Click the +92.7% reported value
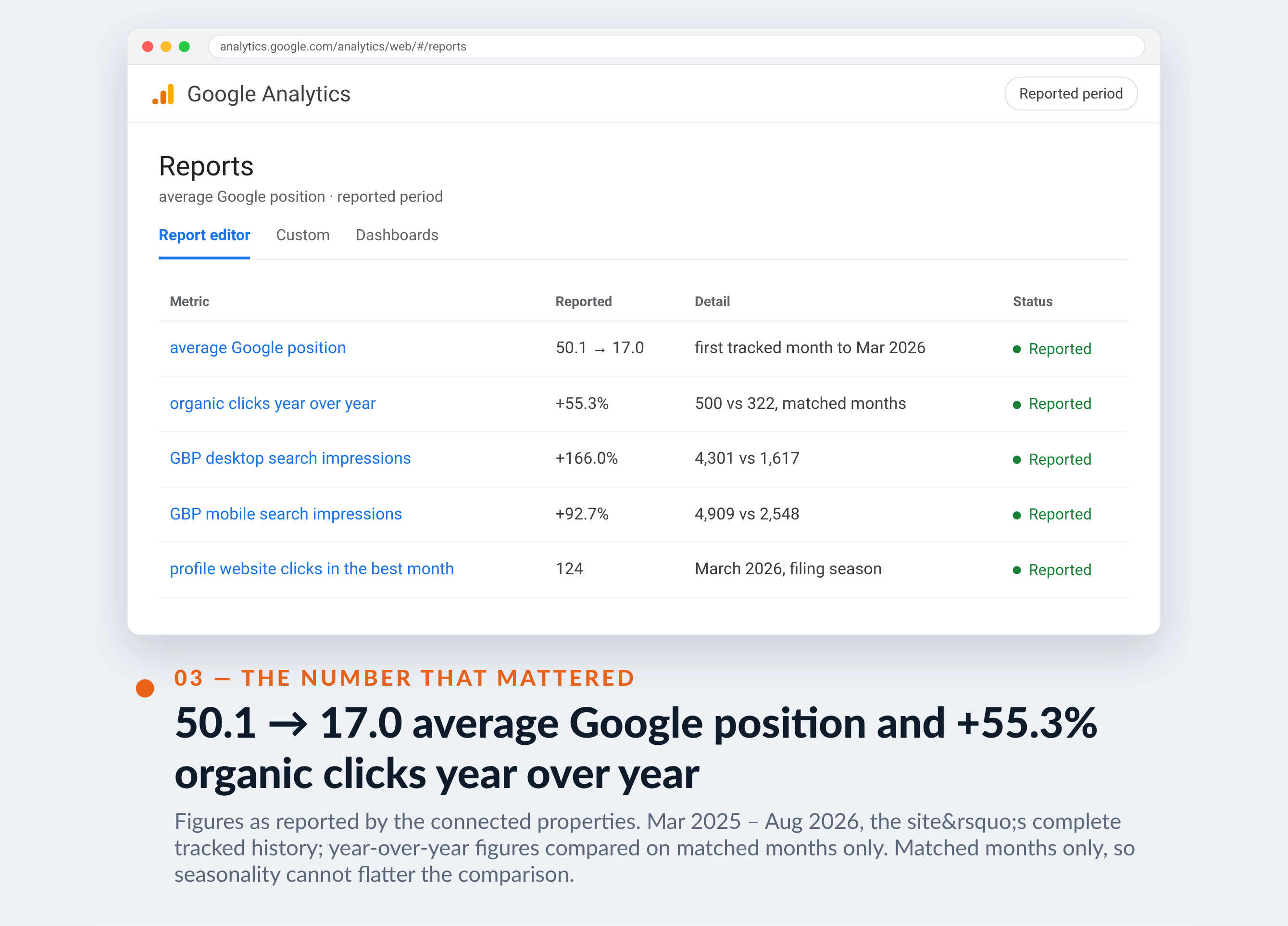 tap(582, 514)
